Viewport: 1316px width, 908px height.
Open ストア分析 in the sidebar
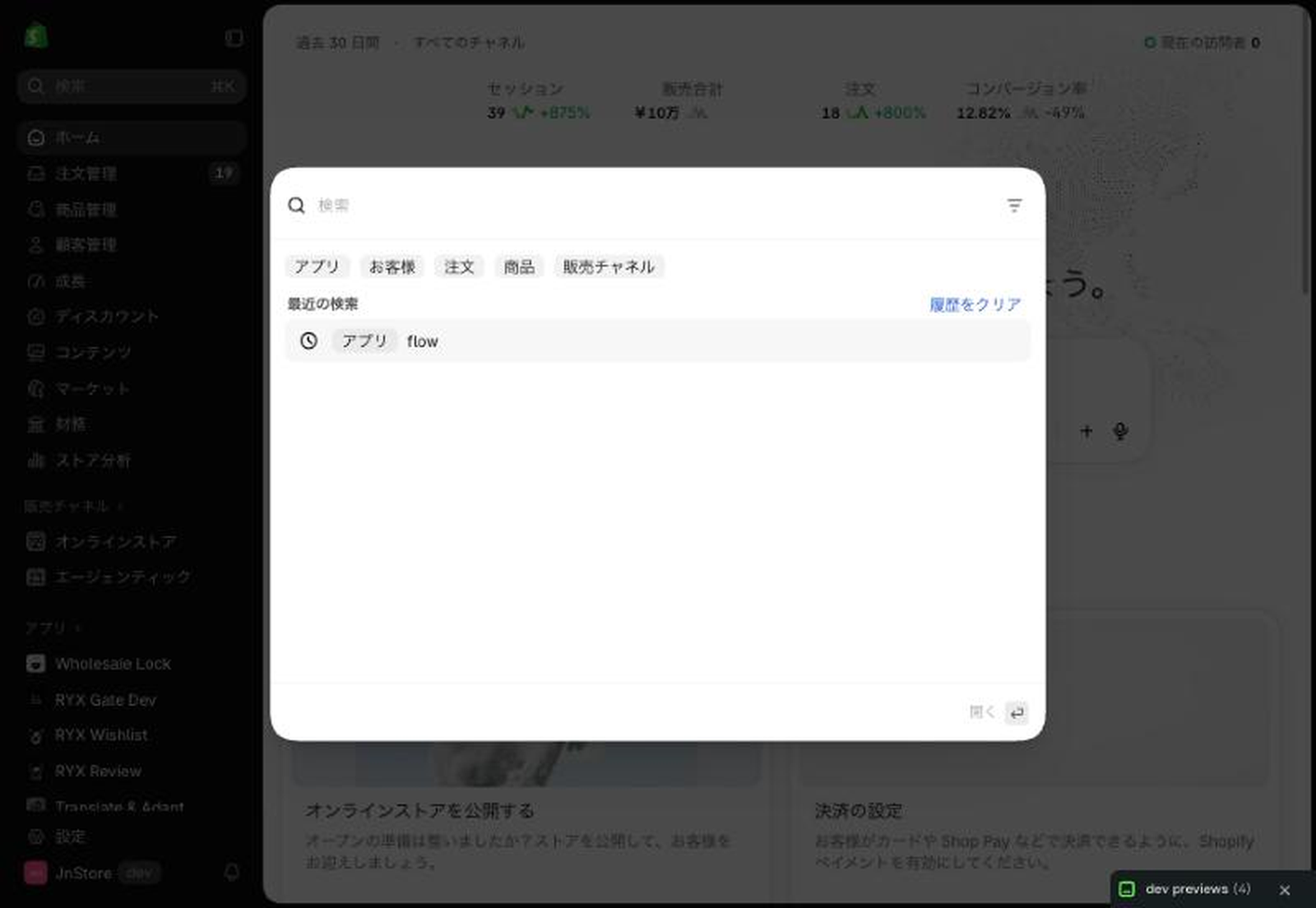click(132, 461)
